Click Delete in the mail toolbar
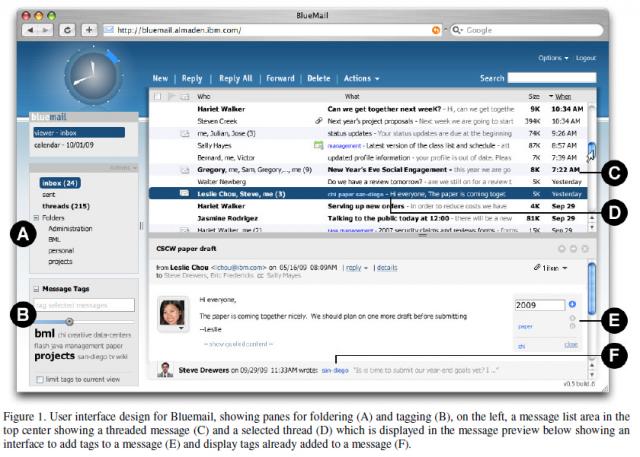Image resolution: width=640 pixels, height=457 pixels. point(318,78)
